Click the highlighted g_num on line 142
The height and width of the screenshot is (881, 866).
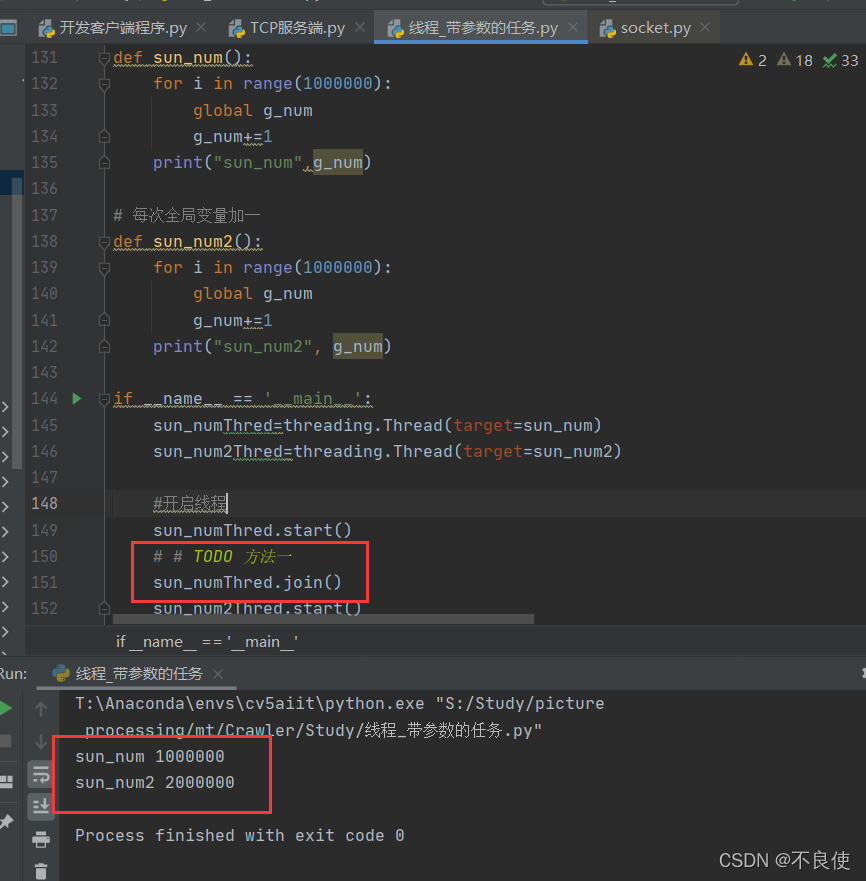pyautogui.click(x=357, y=347)
